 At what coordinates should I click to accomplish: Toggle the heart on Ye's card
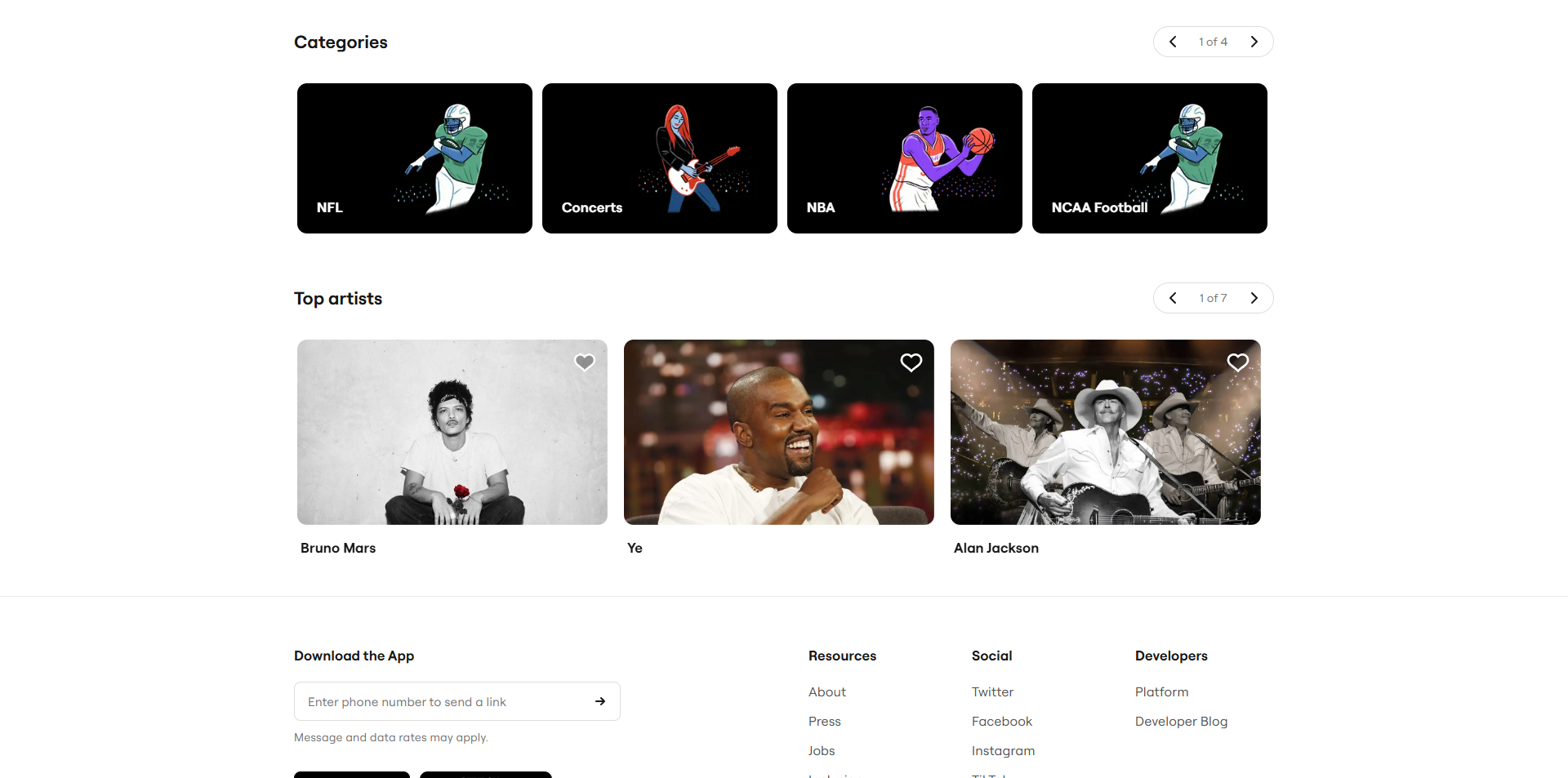point(911,362)
